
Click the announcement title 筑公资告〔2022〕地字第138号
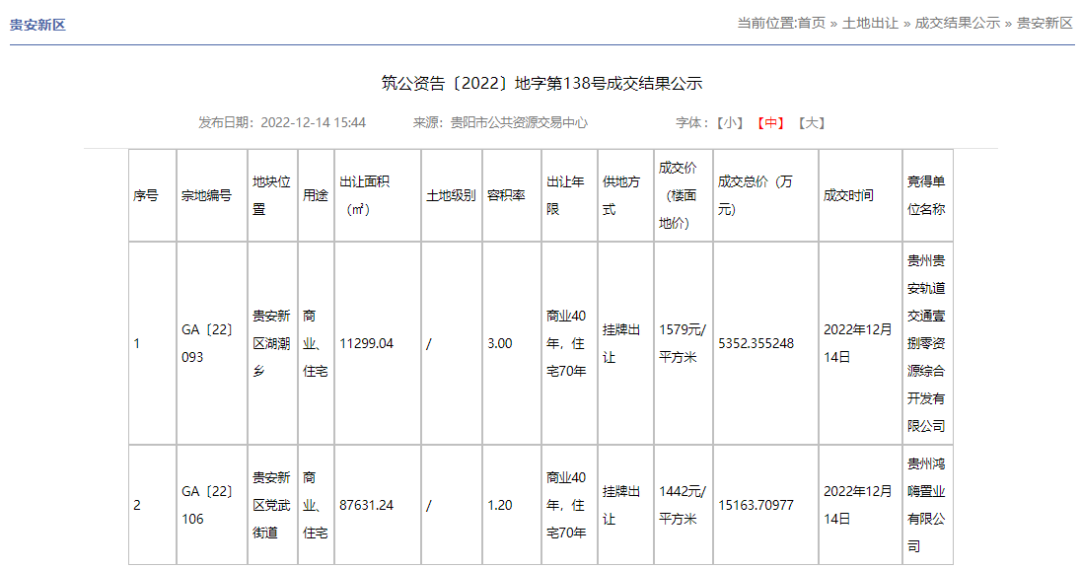[541, 83]
